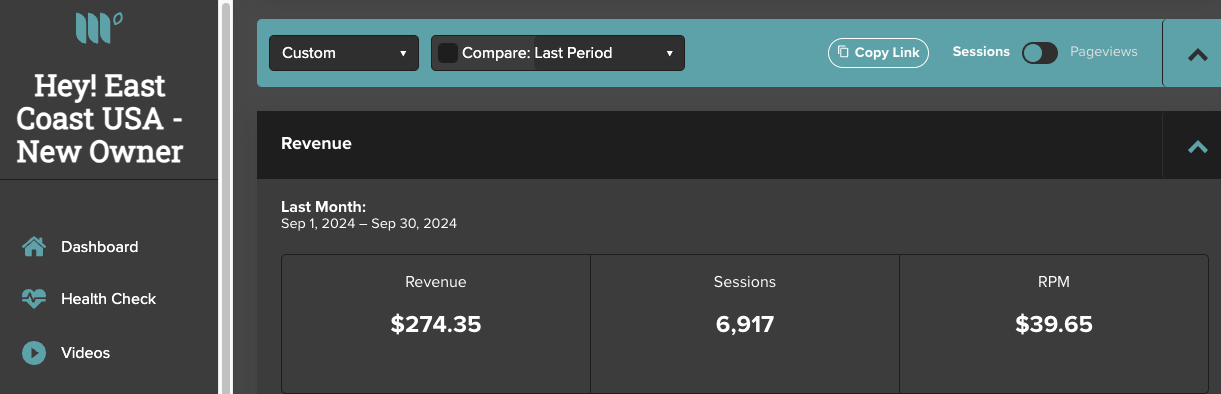Toggle the Sessions/Pageviews switch
The image size is (1221, 394).
[x=1040, y=53]
